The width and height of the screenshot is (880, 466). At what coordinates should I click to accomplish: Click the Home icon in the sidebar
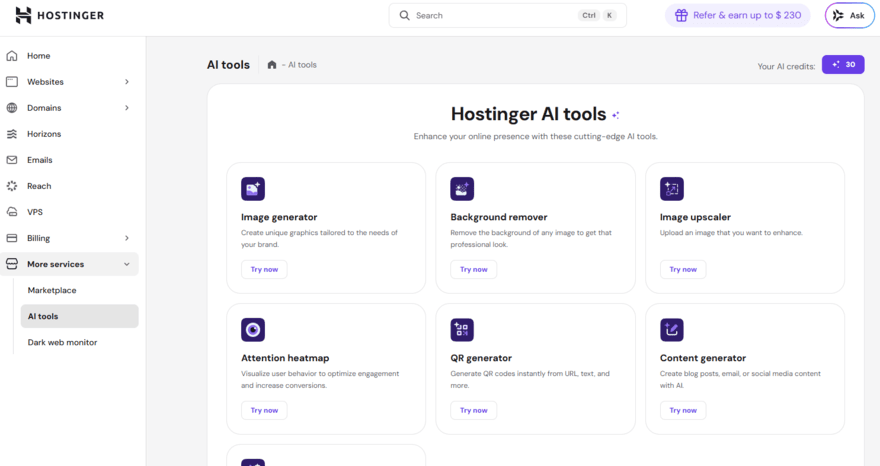(x=12, y=56)
